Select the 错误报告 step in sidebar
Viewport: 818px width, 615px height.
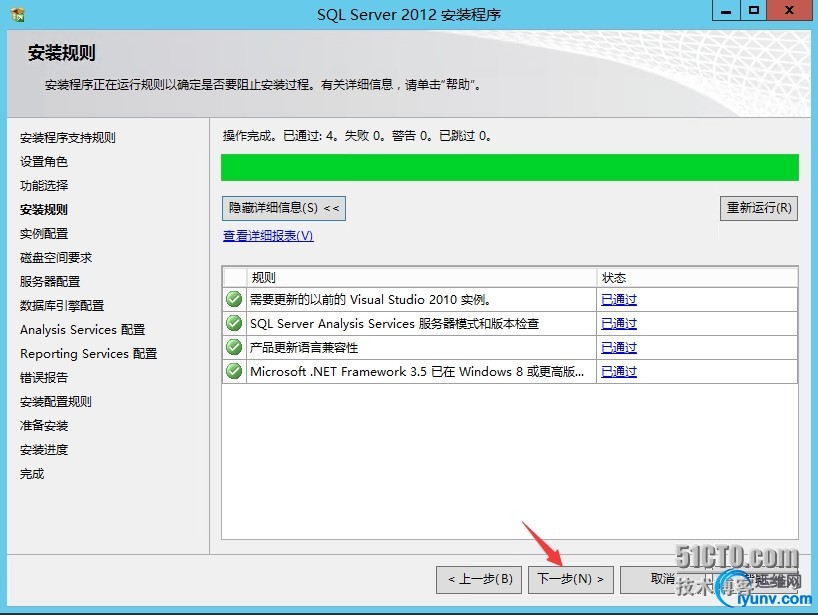coord(44,378)
